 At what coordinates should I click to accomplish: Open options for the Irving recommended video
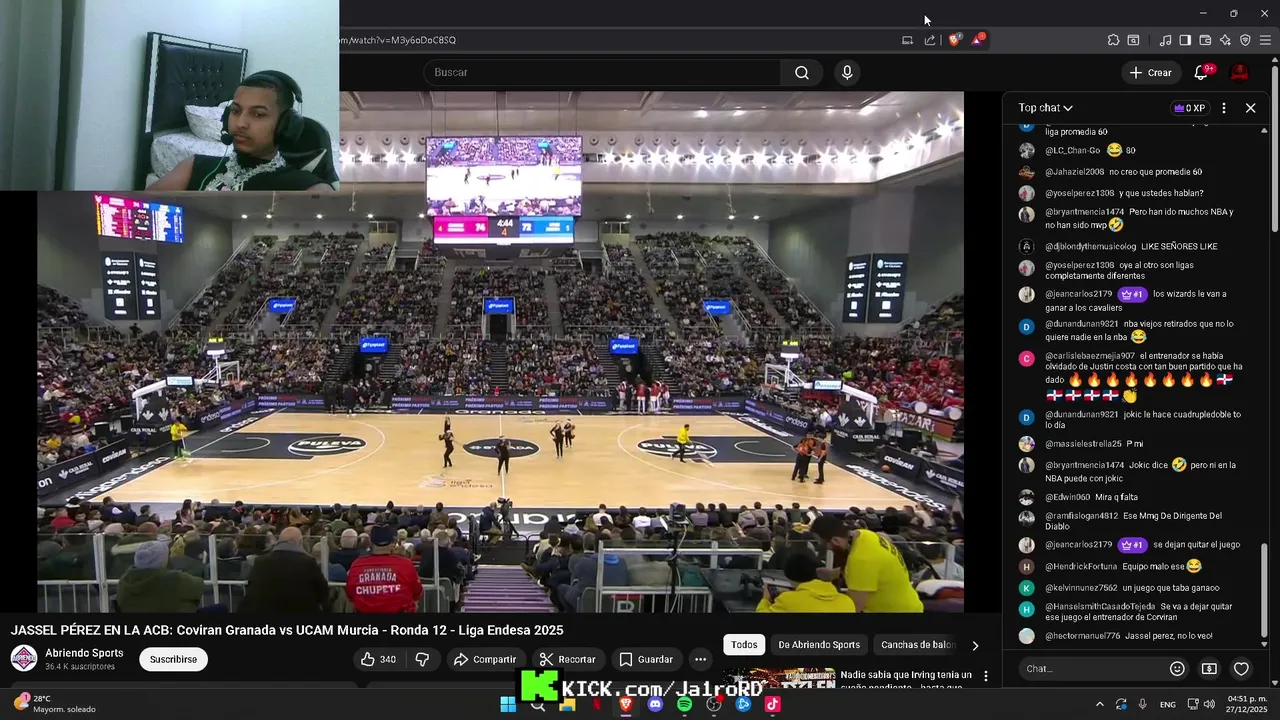point(985,677)
